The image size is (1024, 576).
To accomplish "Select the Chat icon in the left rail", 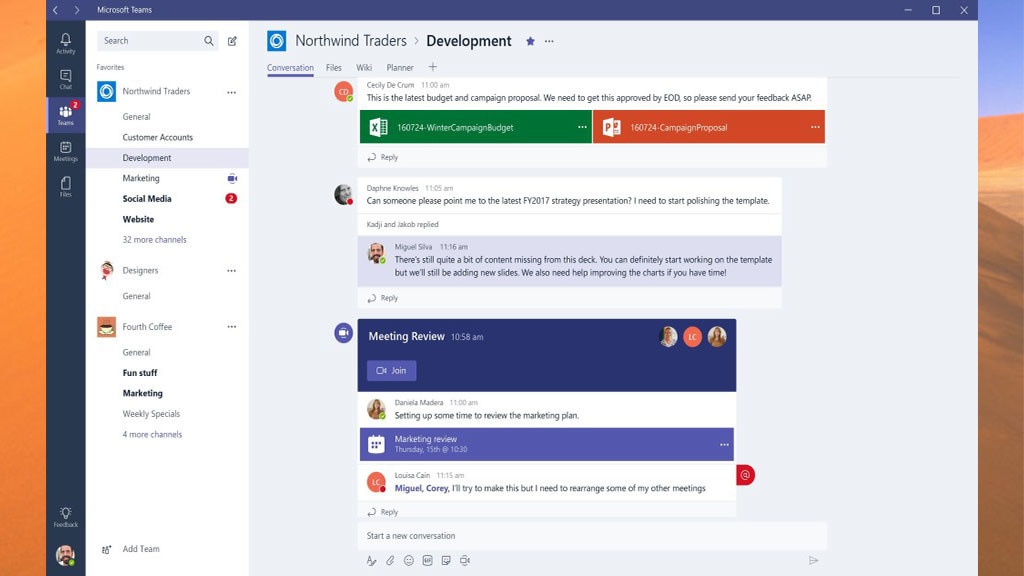I will click(x=65, y=78).
